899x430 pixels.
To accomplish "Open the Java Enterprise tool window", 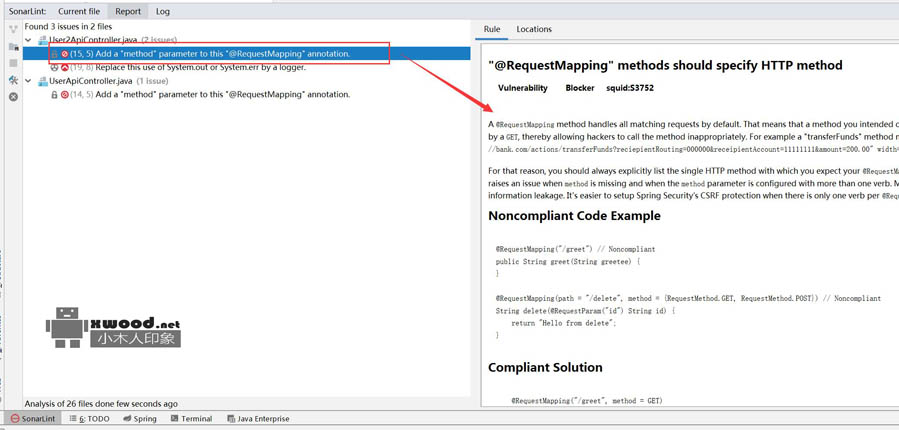I will (x=258, y=419).
